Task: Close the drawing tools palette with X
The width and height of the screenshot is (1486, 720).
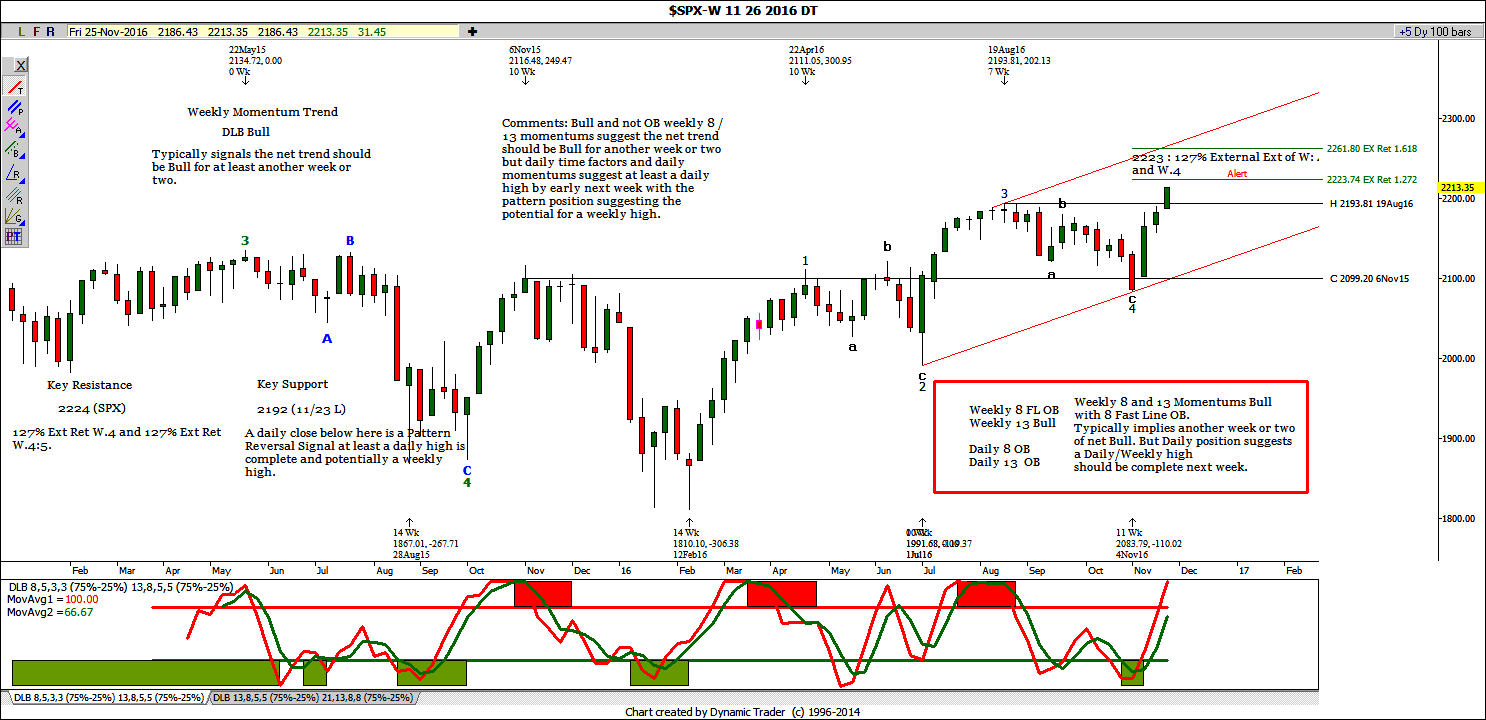Action: coord(21,65)
